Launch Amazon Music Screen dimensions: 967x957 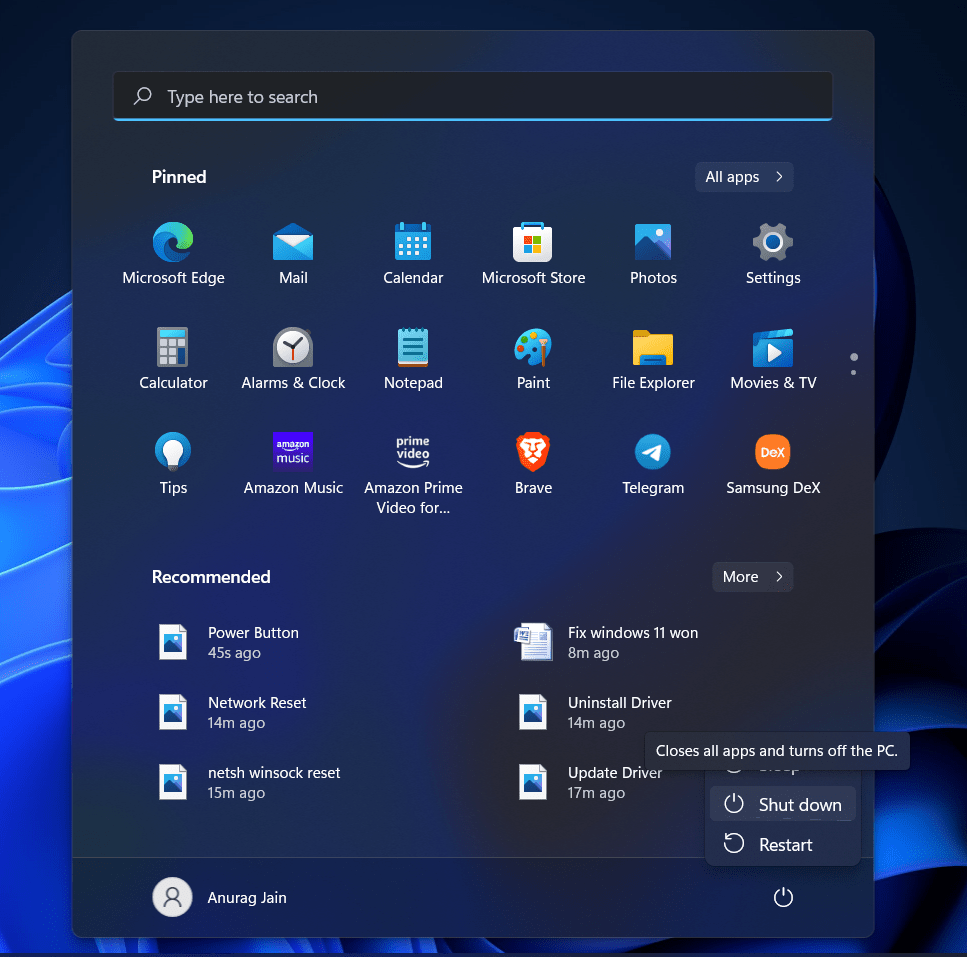293,463
